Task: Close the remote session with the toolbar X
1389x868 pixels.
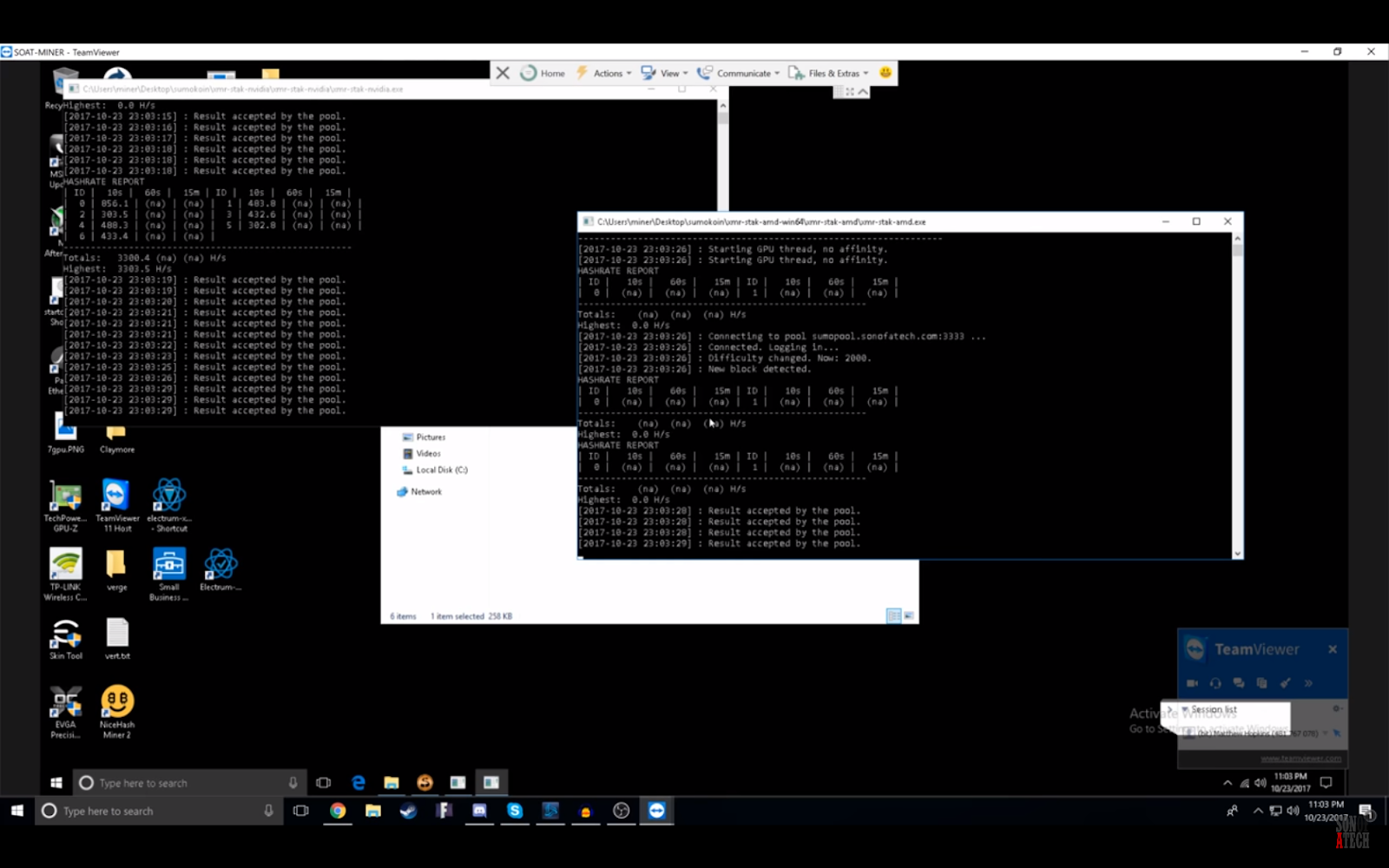Action: (503, 73)
